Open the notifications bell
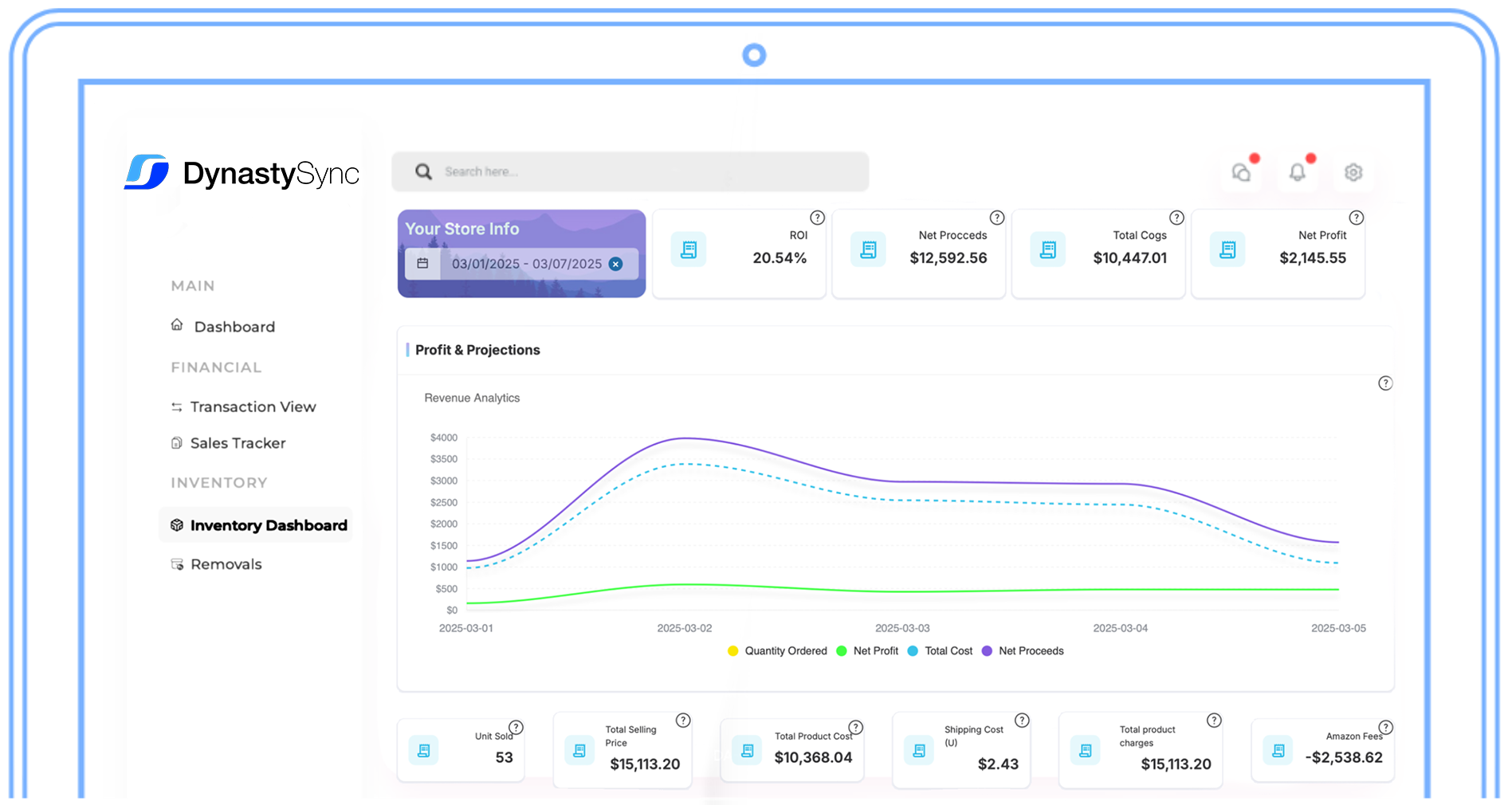Image resolution: width=1512 pixels, height=805 pixels. click(1297, 172)
